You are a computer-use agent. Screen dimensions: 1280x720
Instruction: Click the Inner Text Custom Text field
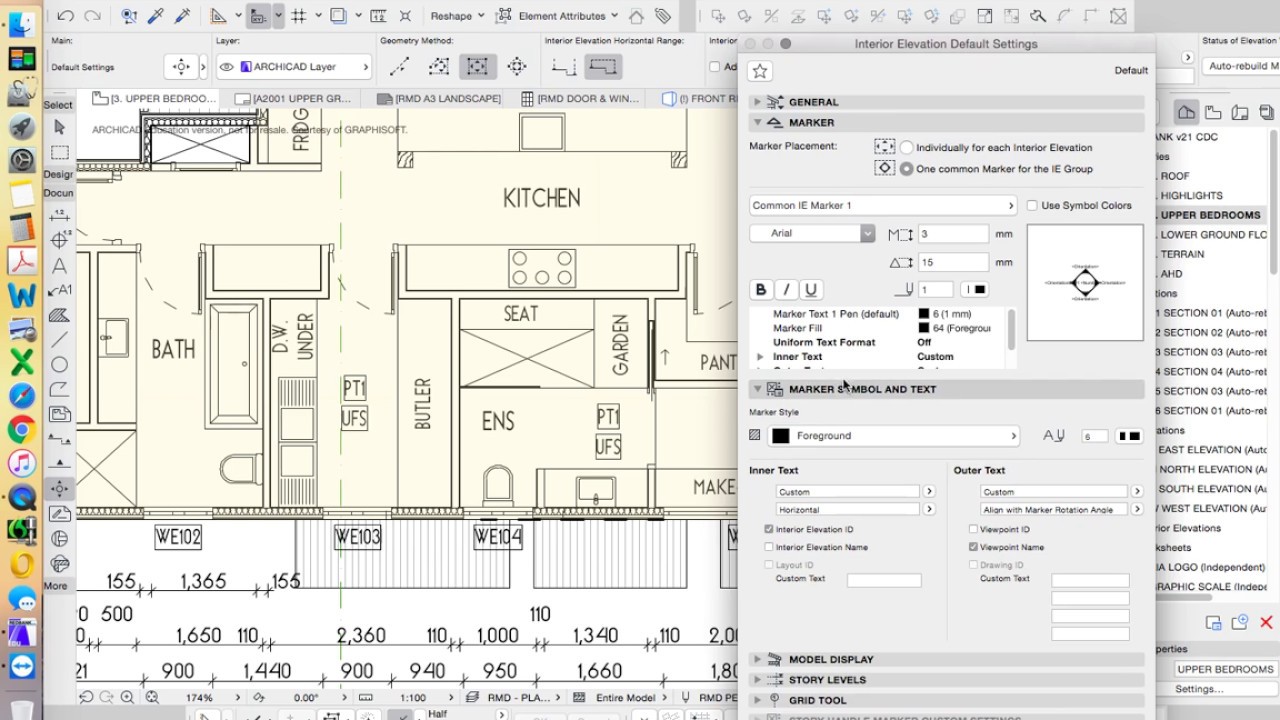(884, 580)
